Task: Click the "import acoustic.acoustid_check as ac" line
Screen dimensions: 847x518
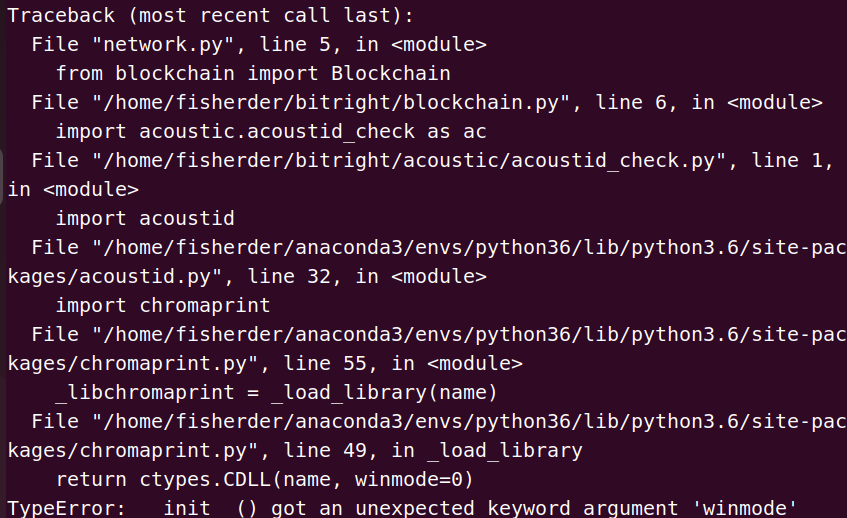Action: (271, 132)
